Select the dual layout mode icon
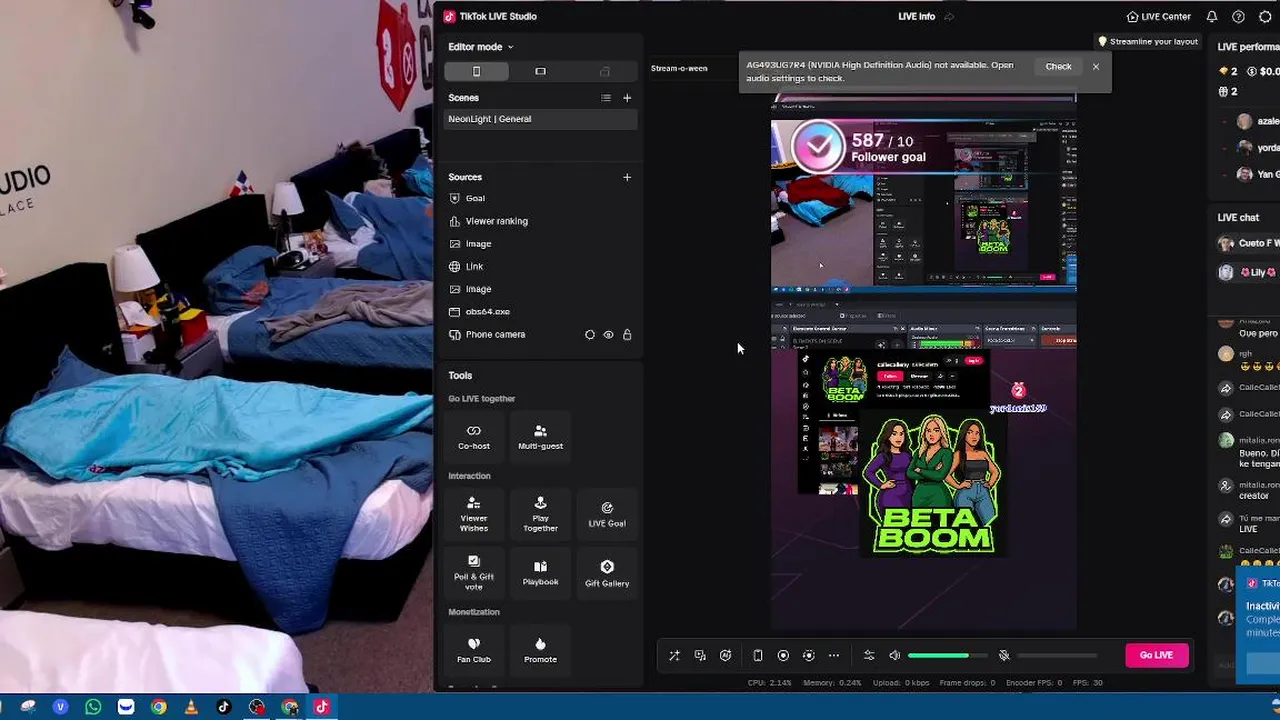 click(604, 71)
